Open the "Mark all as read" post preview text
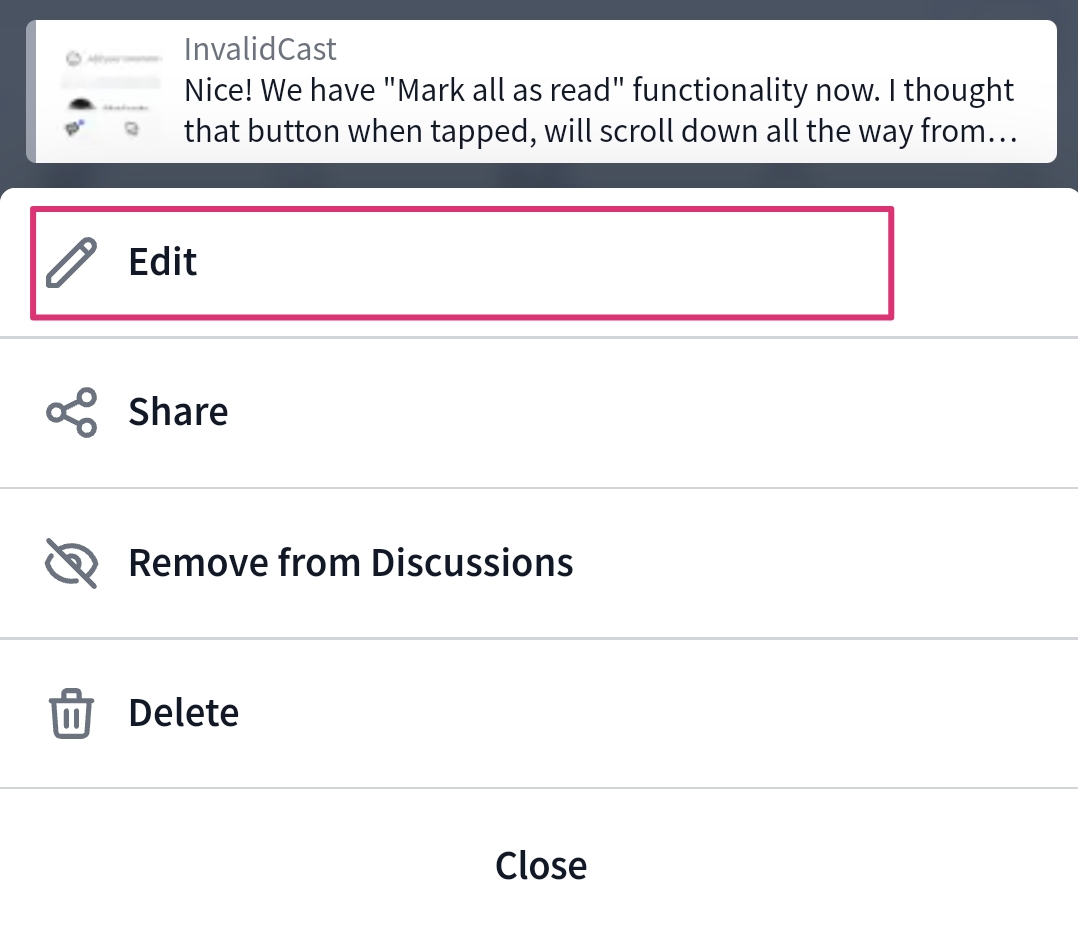Viewport: 1078px width, 934px height. point(600,111)
